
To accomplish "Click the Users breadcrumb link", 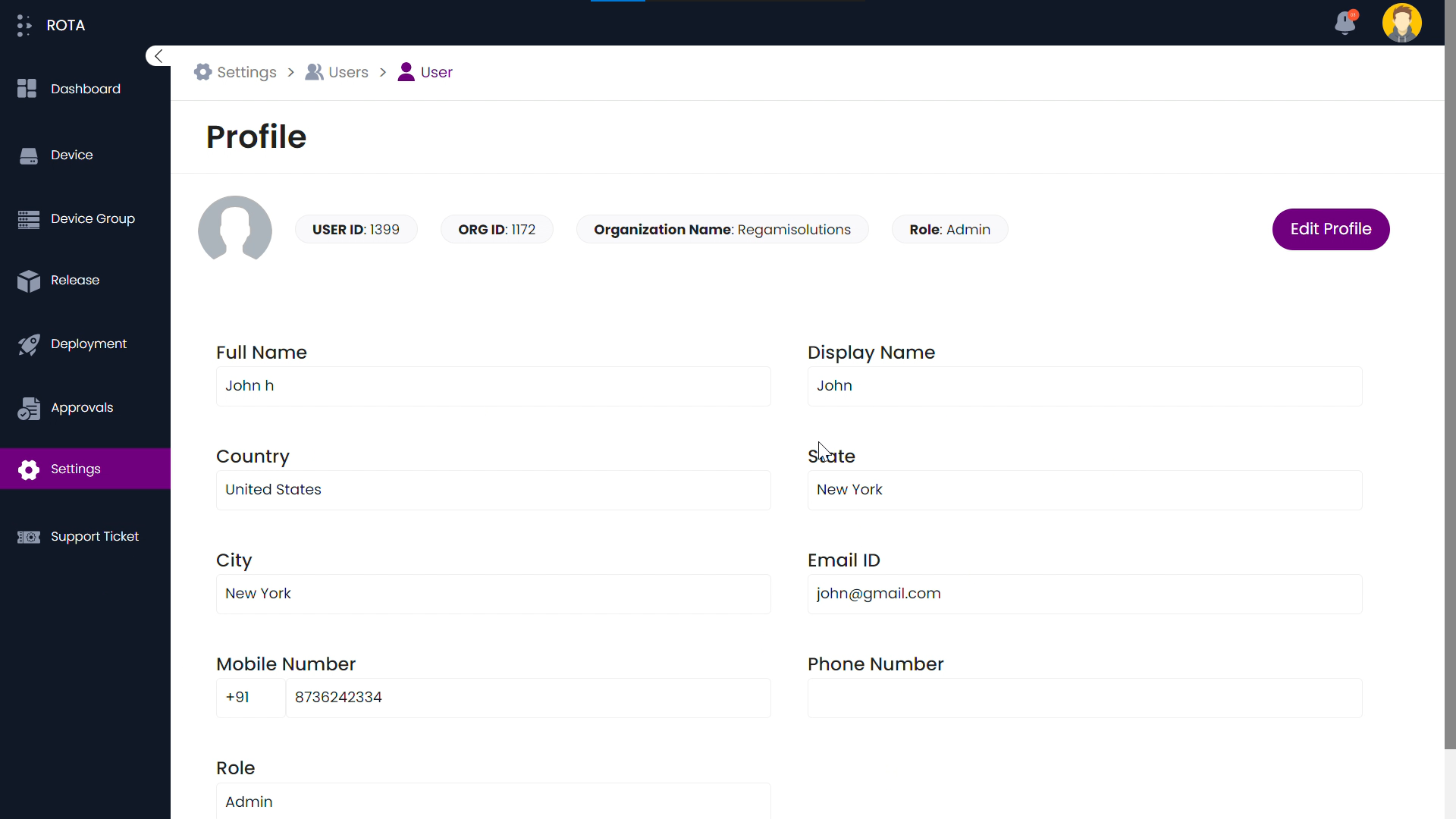I will (x=348, y=72).
